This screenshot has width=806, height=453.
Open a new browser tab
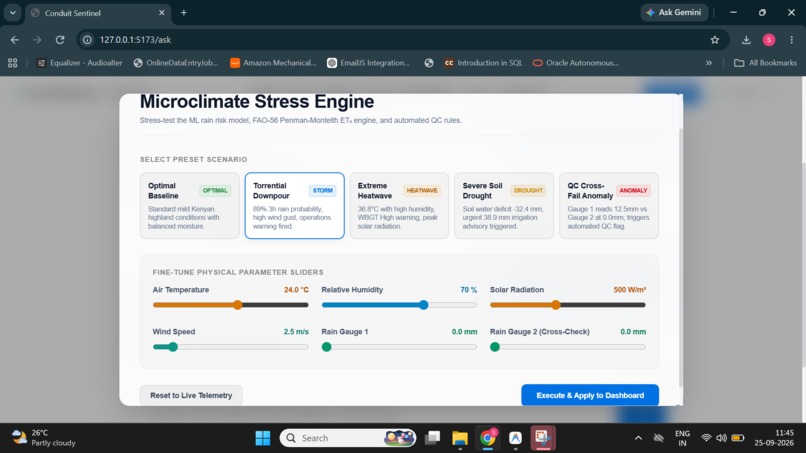point(184,12)
